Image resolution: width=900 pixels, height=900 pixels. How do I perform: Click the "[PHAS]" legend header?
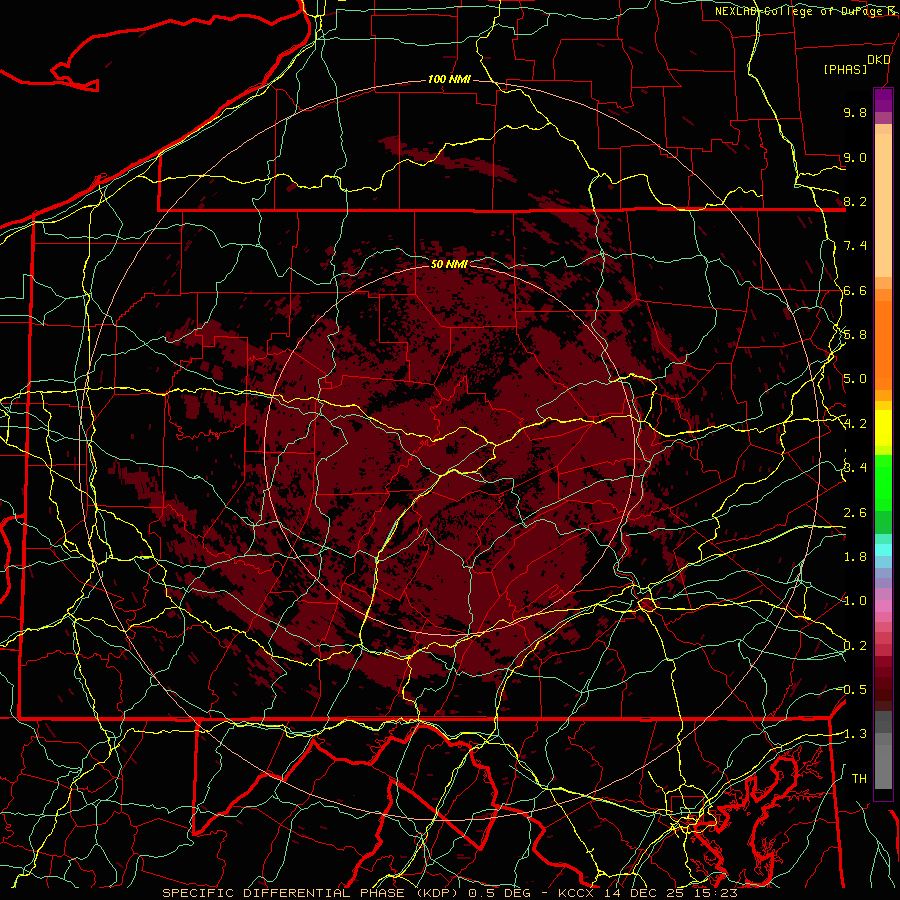(845, 69)
